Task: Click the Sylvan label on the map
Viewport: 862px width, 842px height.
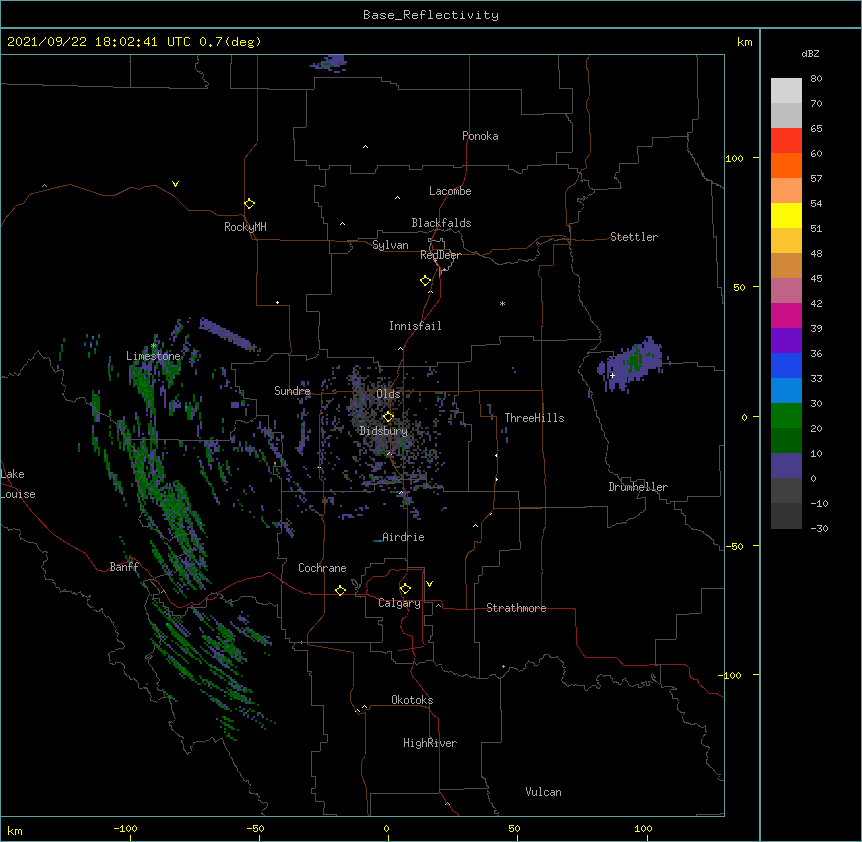Action: tap(390, 245)
